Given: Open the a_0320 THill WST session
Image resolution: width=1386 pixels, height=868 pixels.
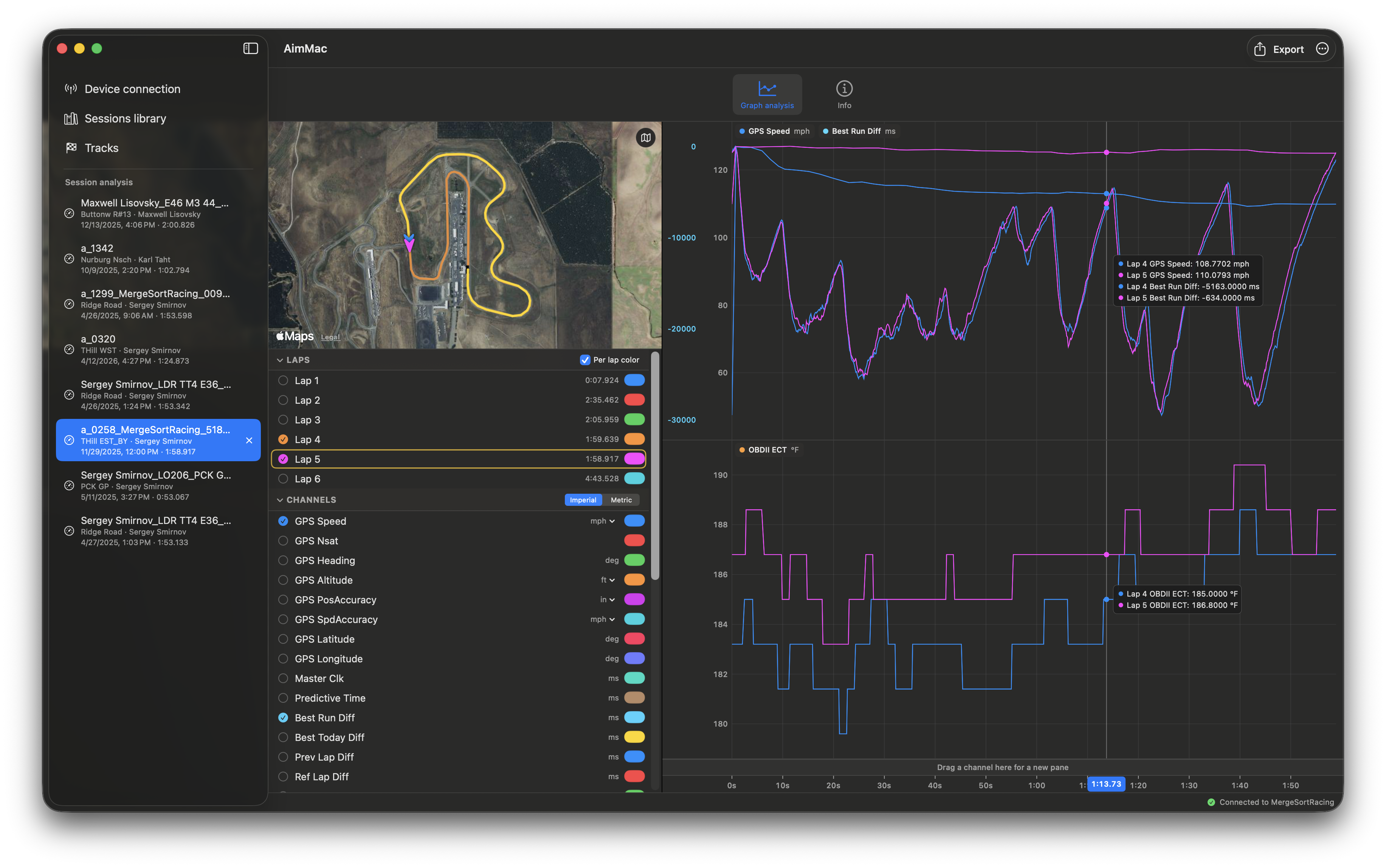Looking at the screenshot, I should [x=158, y=350].
